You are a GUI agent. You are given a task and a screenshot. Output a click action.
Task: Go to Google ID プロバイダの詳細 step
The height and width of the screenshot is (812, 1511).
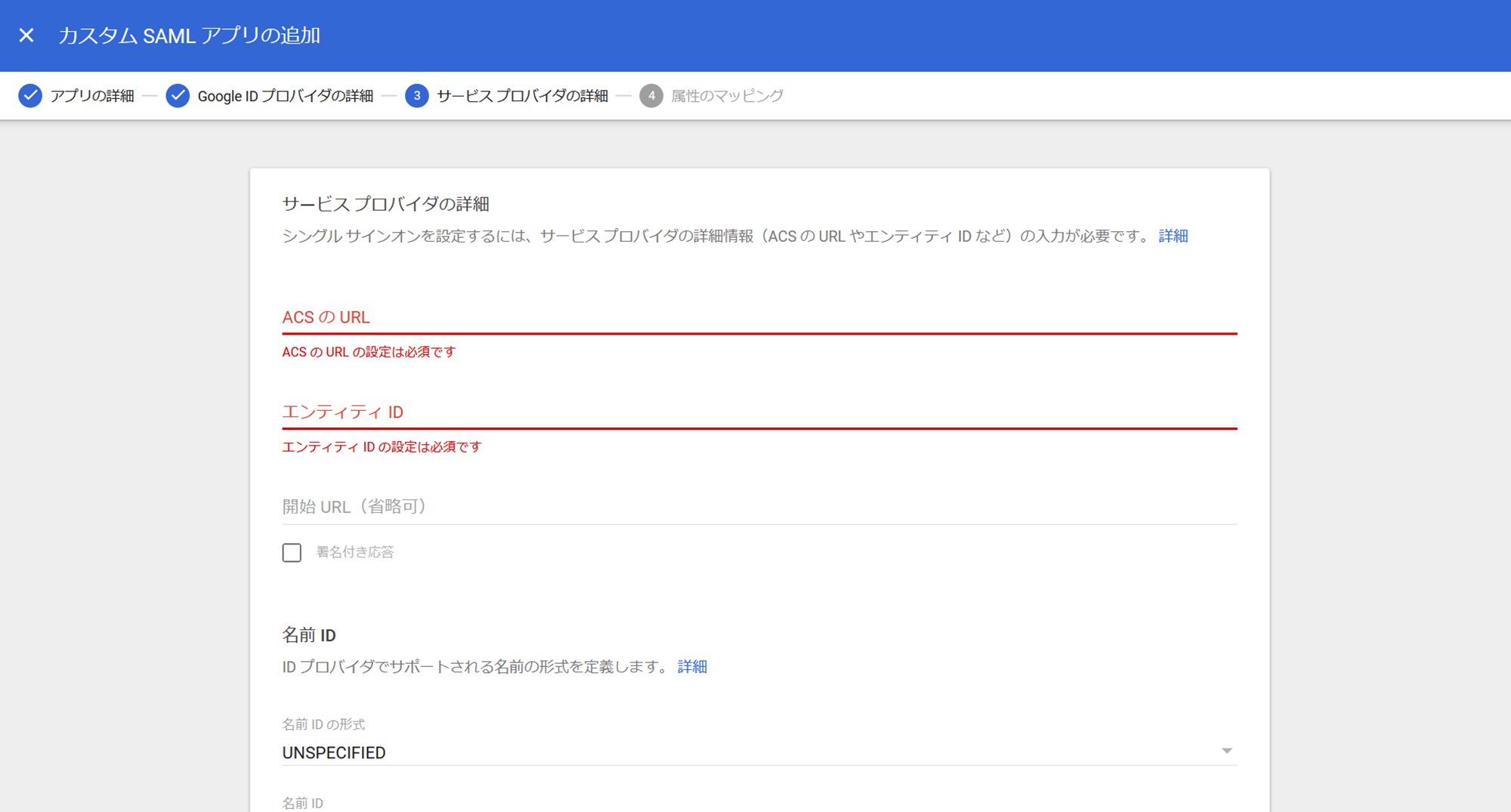click(286, 96)
